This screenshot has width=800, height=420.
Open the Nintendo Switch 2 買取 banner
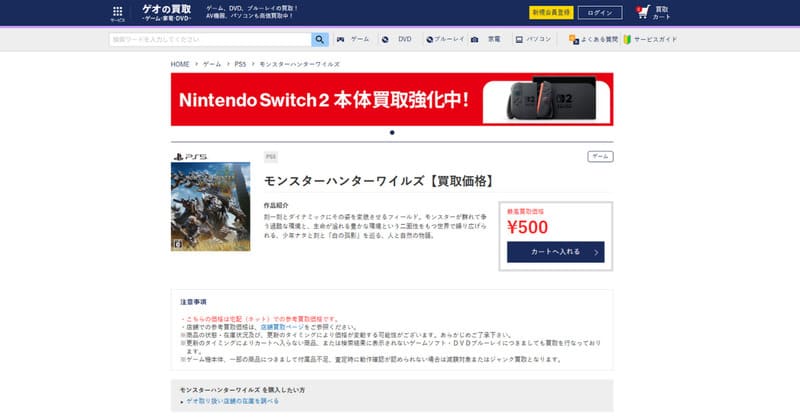pyautogui.click(x=392, y=99)
